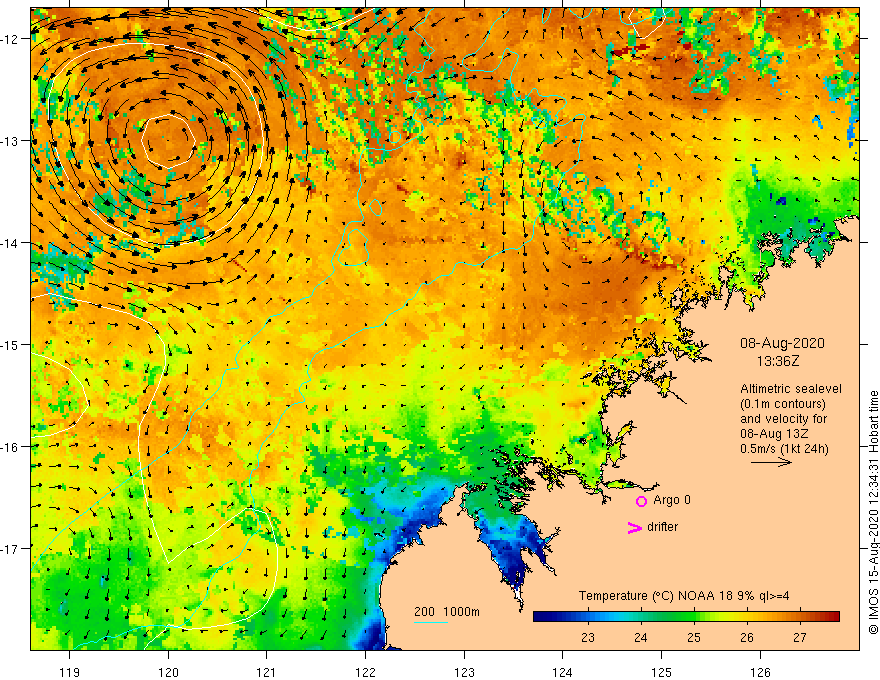Click the '(0.1m contours)' text
880x680 pixels.
783,404
